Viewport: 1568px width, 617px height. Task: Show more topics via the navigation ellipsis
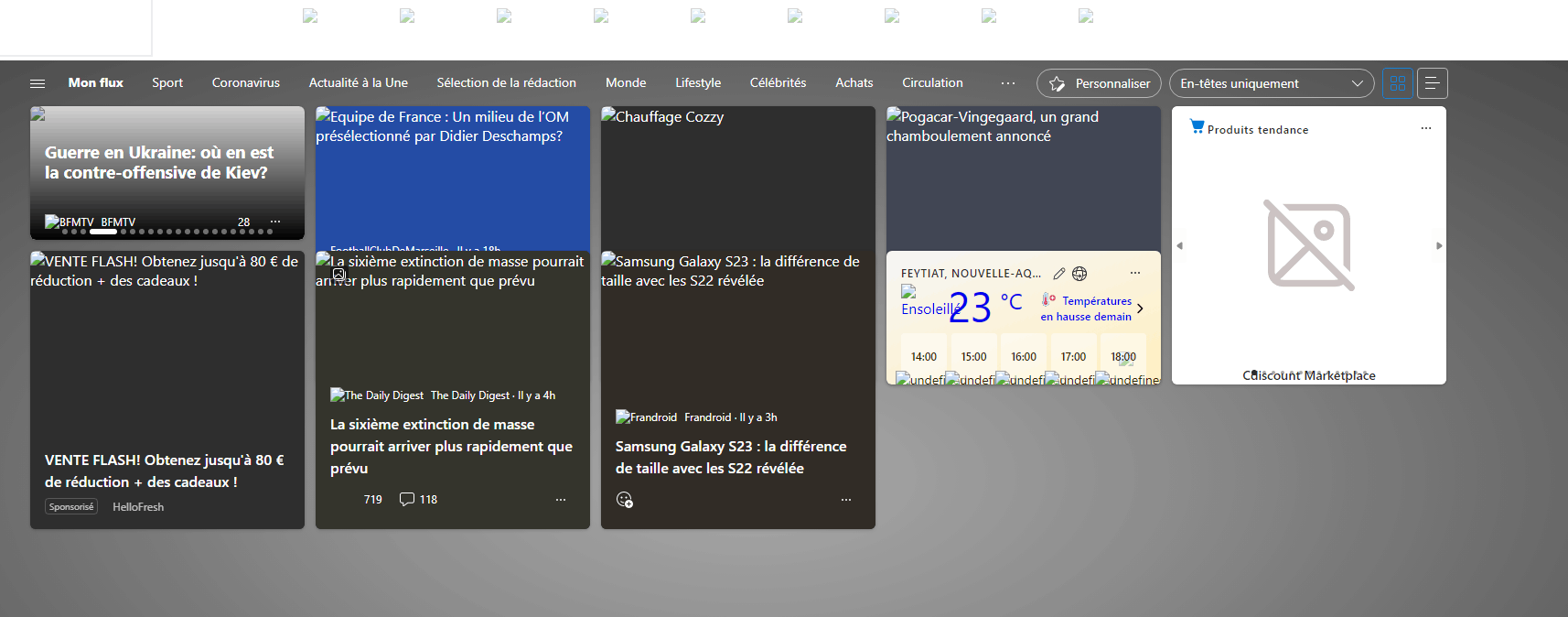tap(1008, 83)
